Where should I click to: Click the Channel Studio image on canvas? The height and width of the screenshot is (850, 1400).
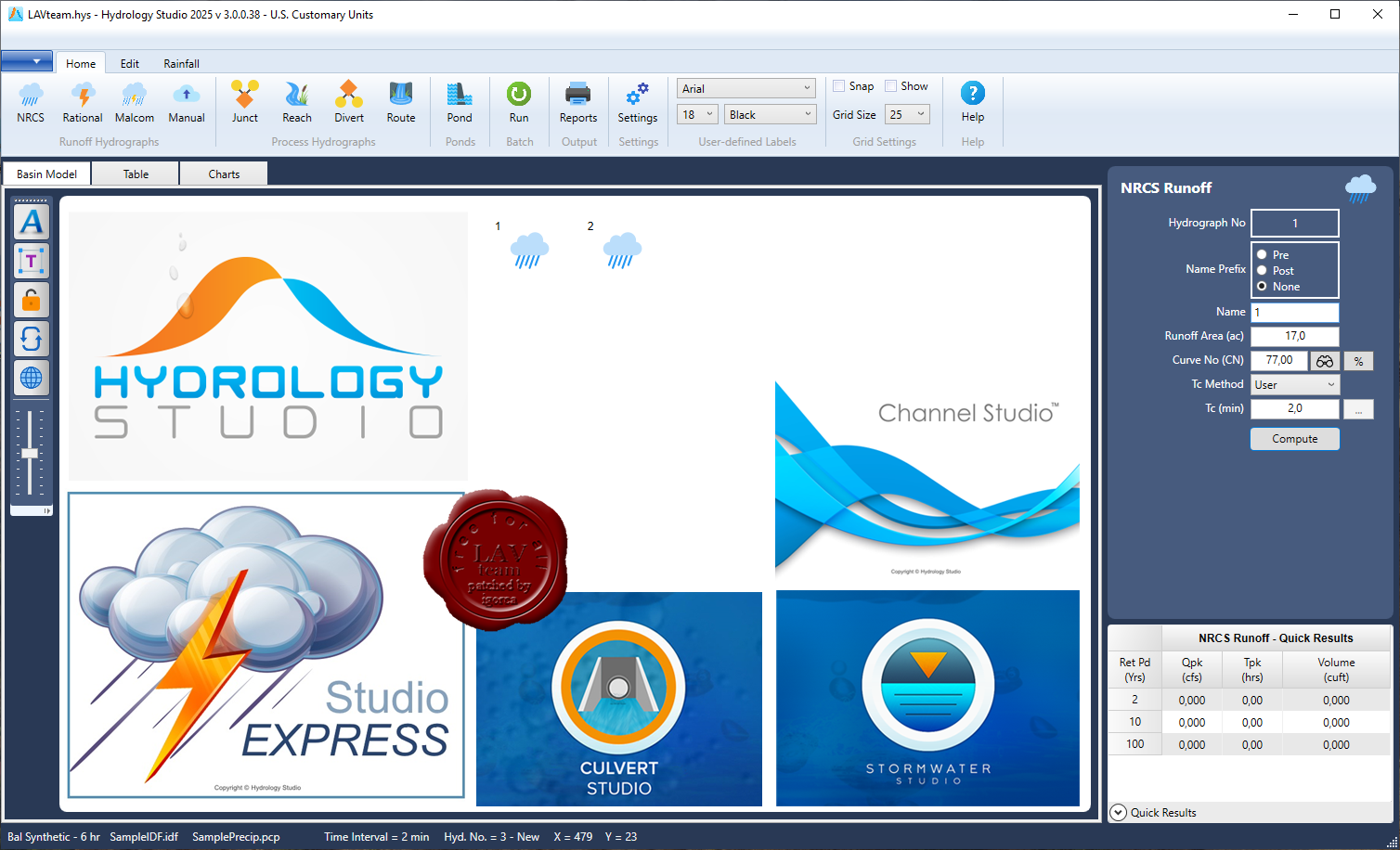(927, 479)
